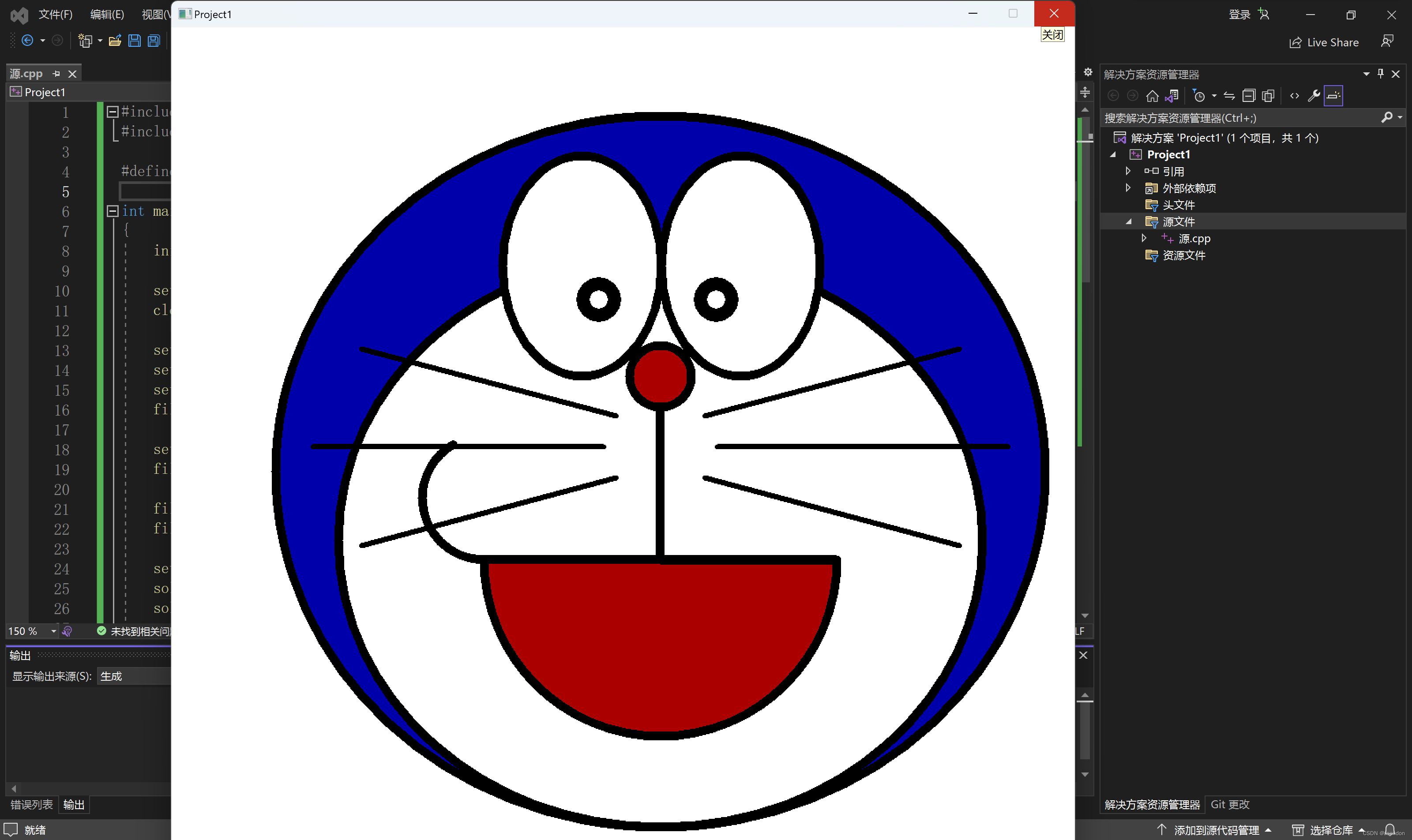Click the Navigate Backward arrow in toolbar
Screen dimensions: 1412x840
(27, 41)
